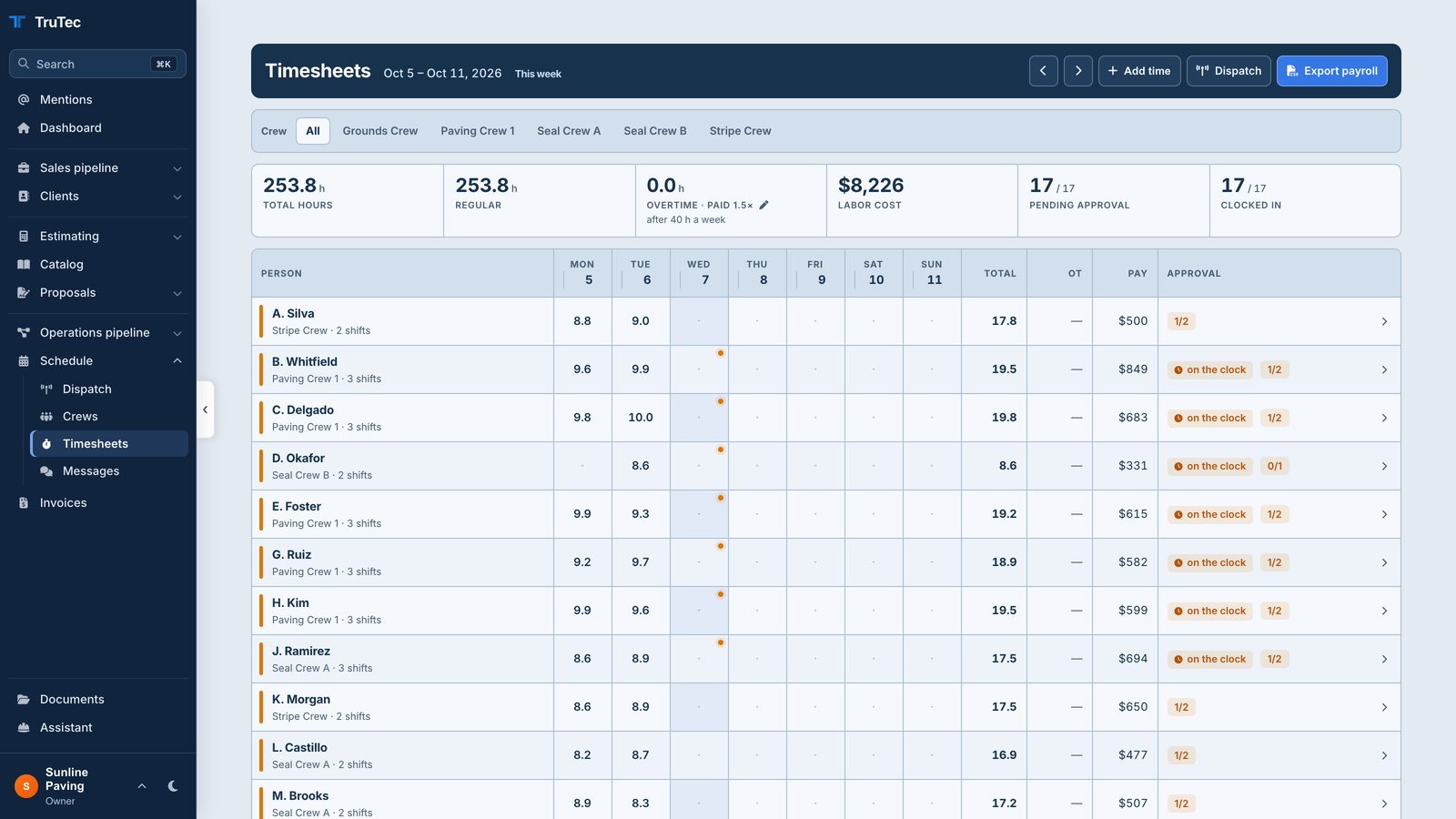Image resolution: width=1456 pixels, height=819 pixels.
Task: Open J. Ramirez row name
Action: pyautogui.click(x=301, y=652)
